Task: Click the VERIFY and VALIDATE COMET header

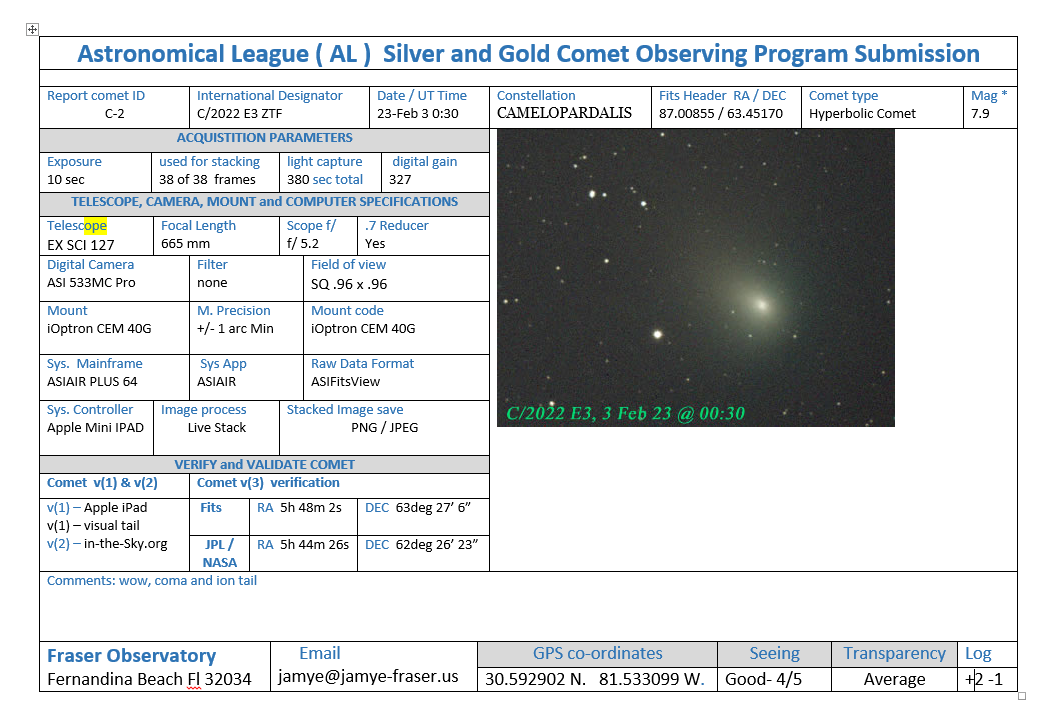Action: coord(264,465)
